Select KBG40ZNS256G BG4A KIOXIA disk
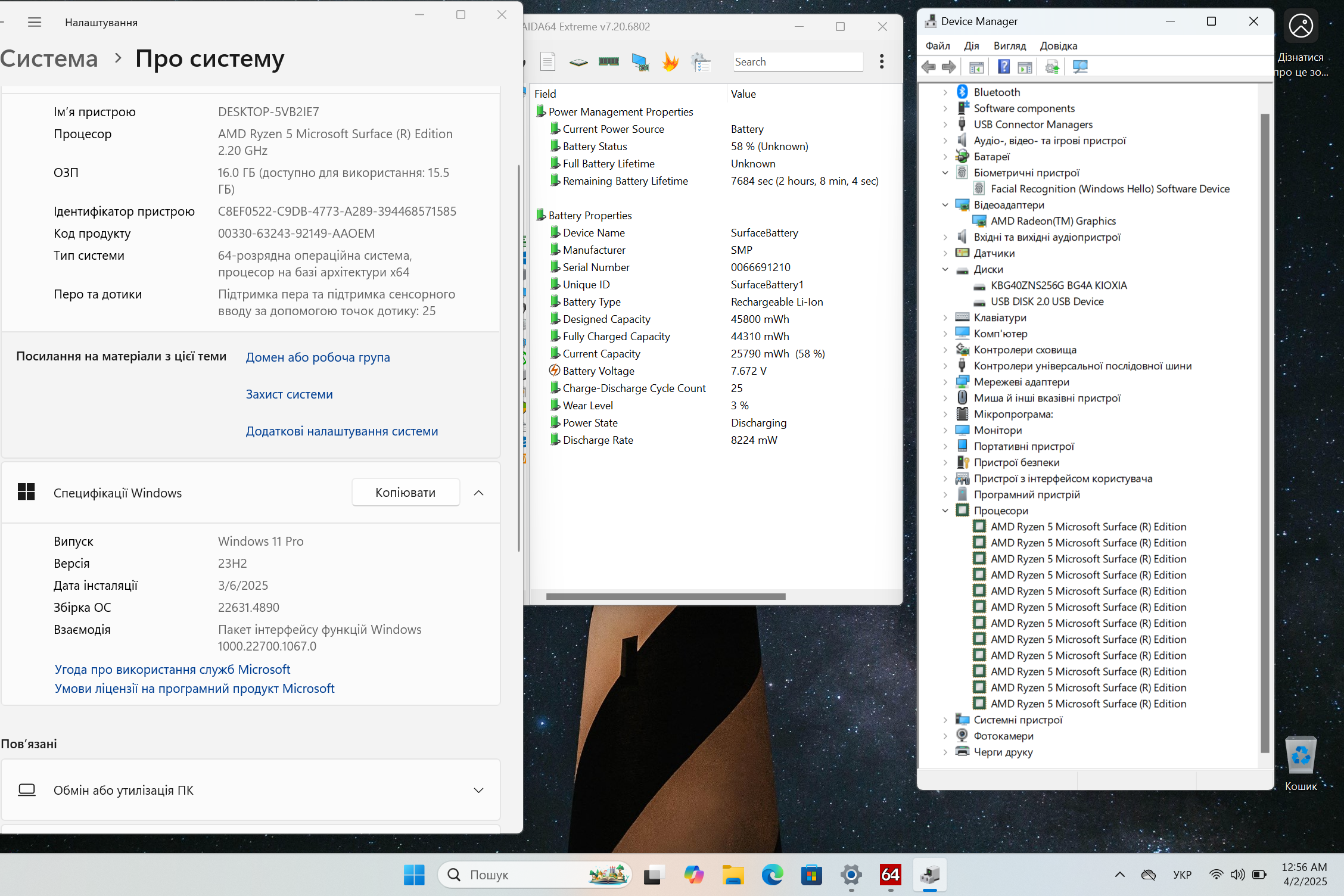 [x=1059, y=285]
